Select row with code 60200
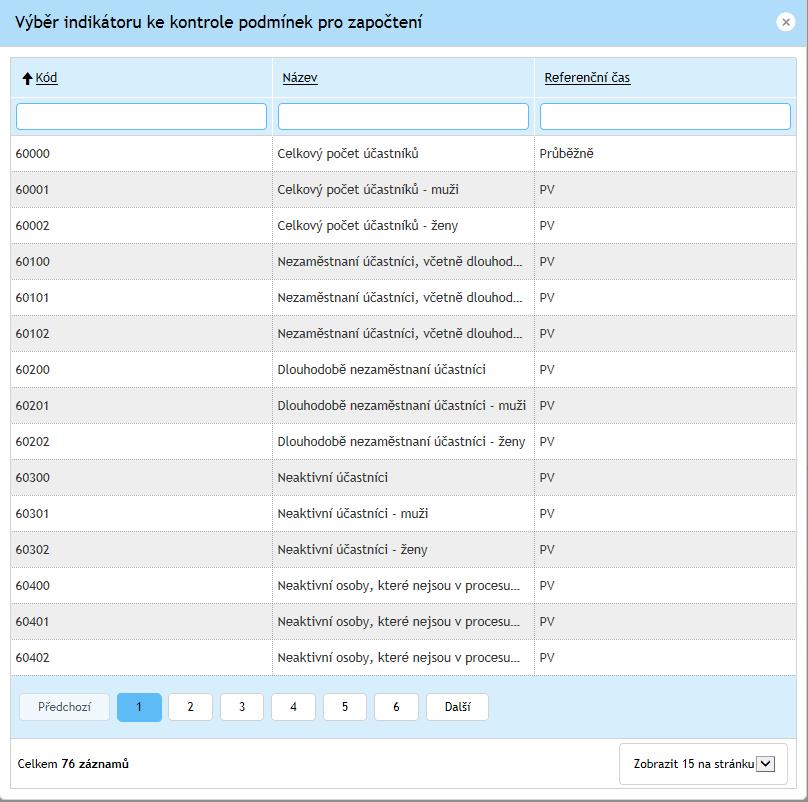Screen dimensions: 808x802 pos(403,370)
